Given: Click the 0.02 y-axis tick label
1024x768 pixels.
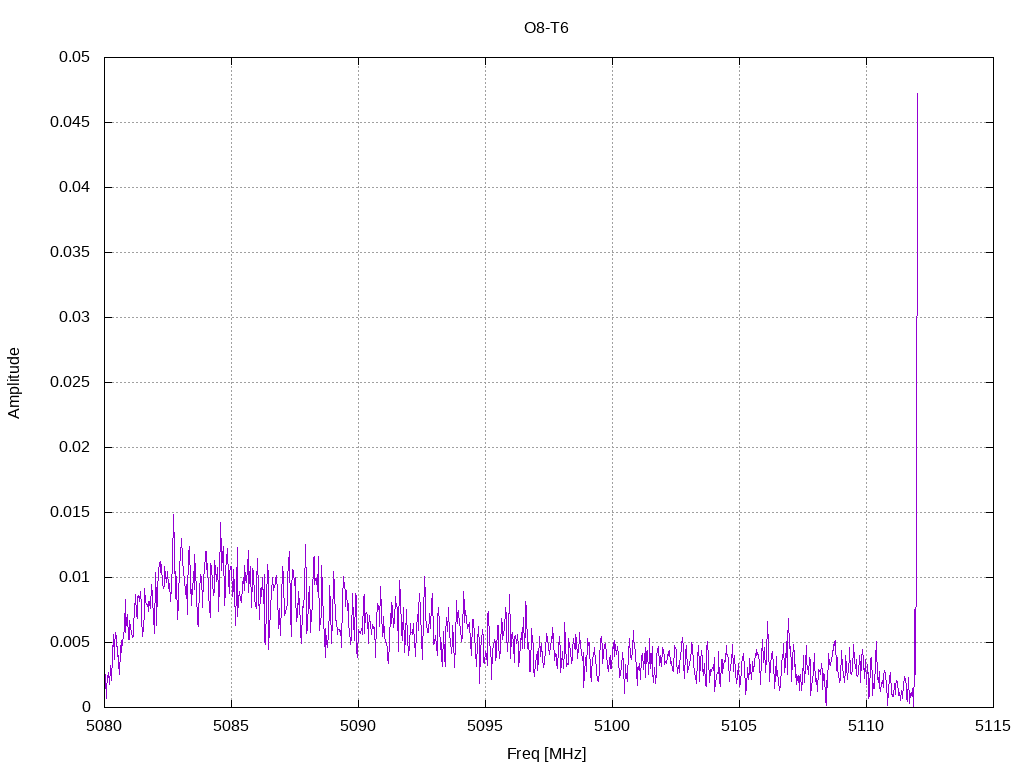Looking at the screenshot, I should (74, 447).
